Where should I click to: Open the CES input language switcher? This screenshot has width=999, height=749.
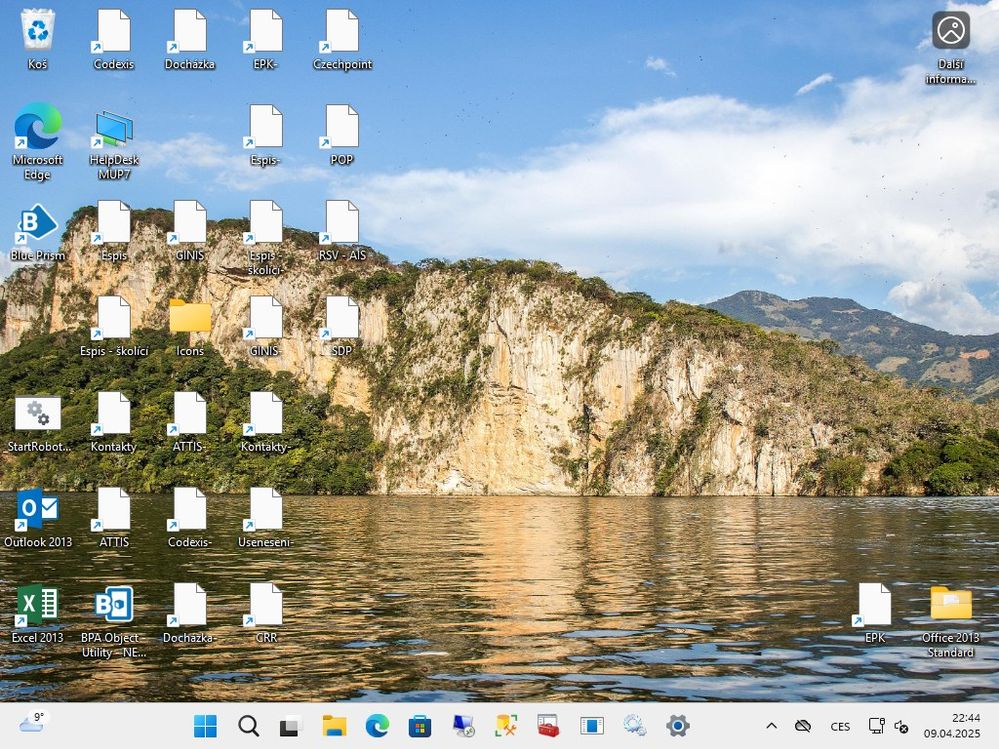(840, 727)
